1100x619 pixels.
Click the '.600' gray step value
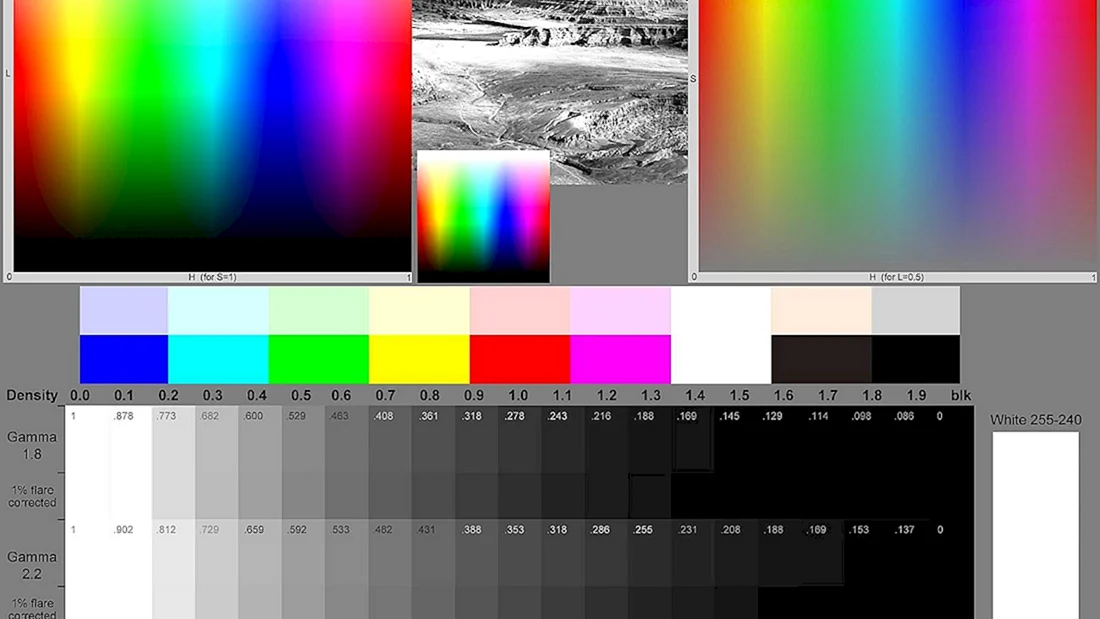pyautogui.click(x=253, y=416)
